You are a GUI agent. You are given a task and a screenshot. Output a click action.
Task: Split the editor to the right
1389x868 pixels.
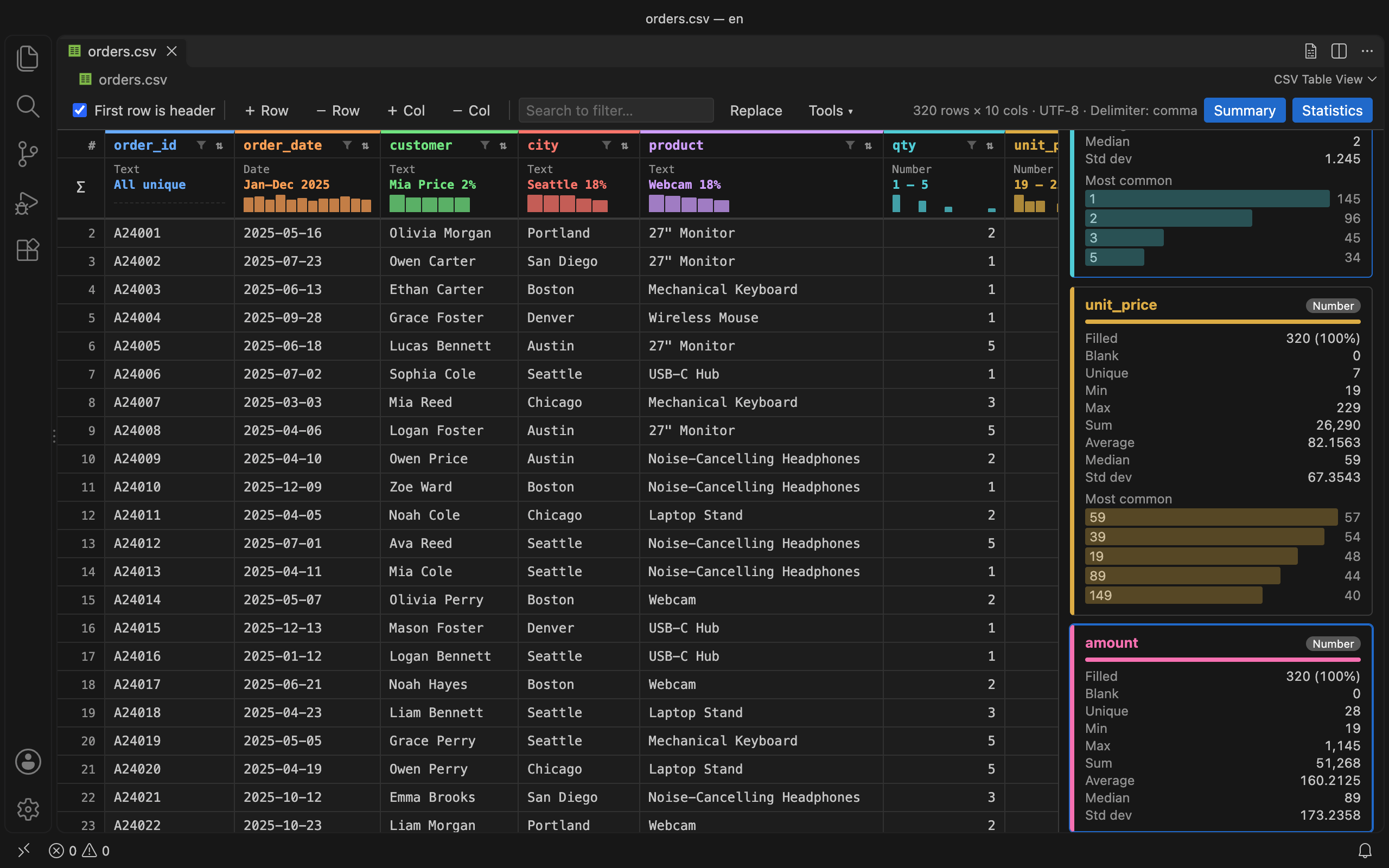[x=1339, y=51]
